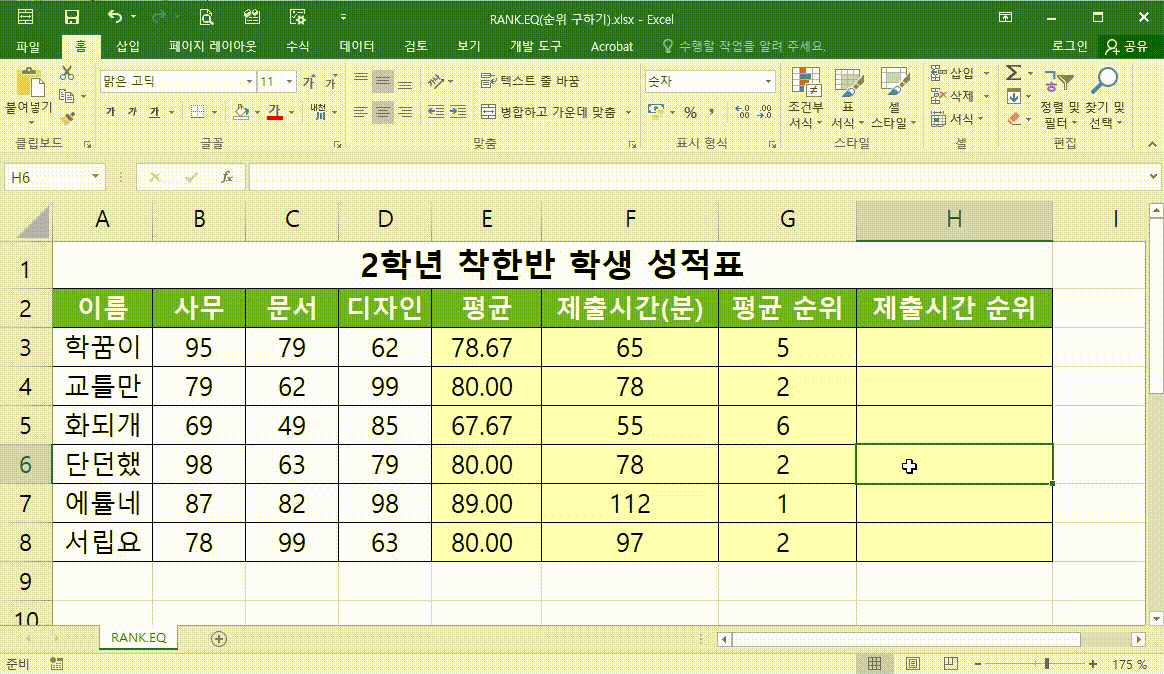Viewport: 1164px width, 674px height.
Task: Open the conditional formatting options (조건부 서식)
Action: [x=807, y=97]
